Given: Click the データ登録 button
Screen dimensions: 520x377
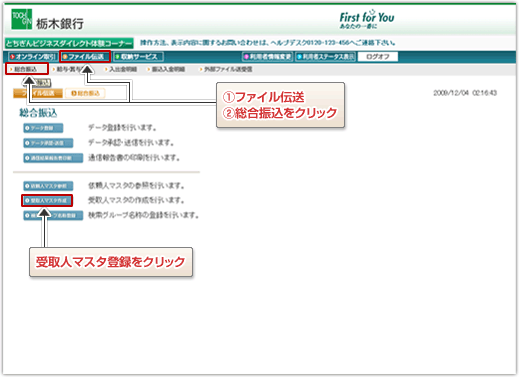Looking at the screenshot, I should pyautogui.click(x=43, y=128).
